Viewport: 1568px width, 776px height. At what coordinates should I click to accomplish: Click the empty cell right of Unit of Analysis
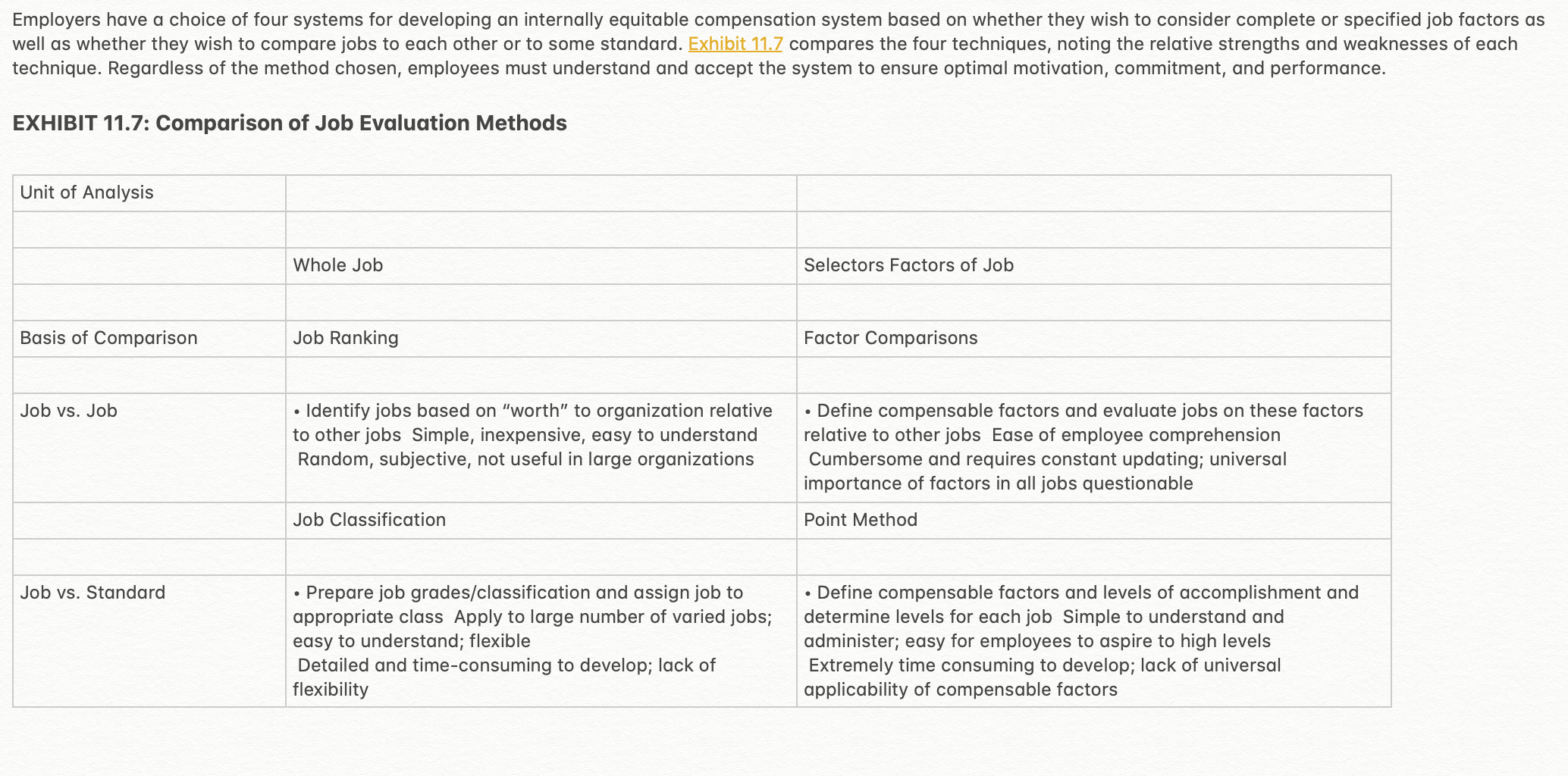[x=541, y=193]
